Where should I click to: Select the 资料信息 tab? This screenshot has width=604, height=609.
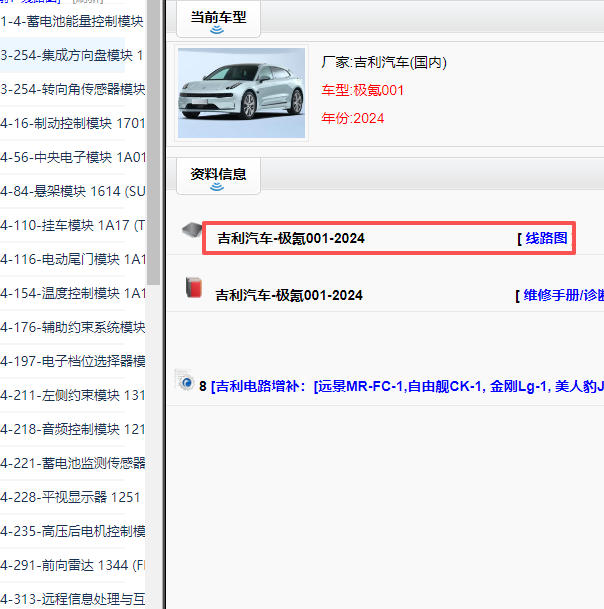(x=218, y=176)
